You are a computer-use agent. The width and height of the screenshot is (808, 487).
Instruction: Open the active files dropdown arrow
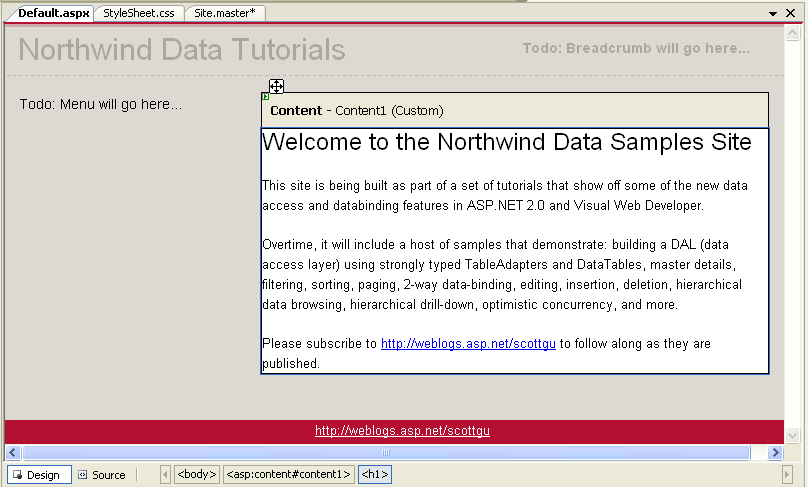[x=772, y=13]
